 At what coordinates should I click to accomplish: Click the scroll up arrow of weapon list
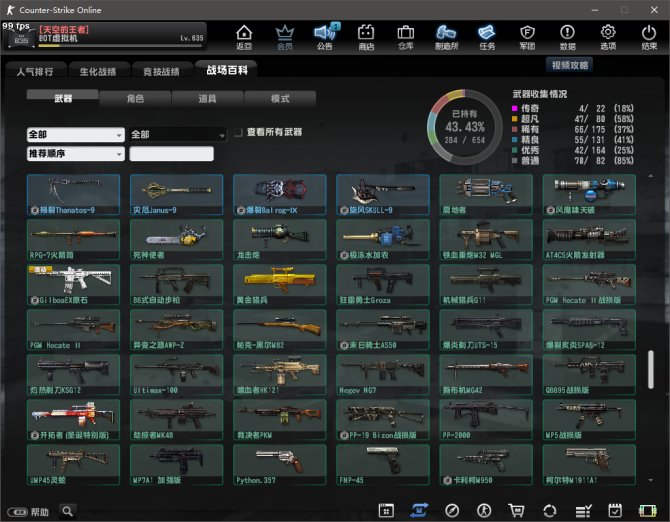point(651,176)
